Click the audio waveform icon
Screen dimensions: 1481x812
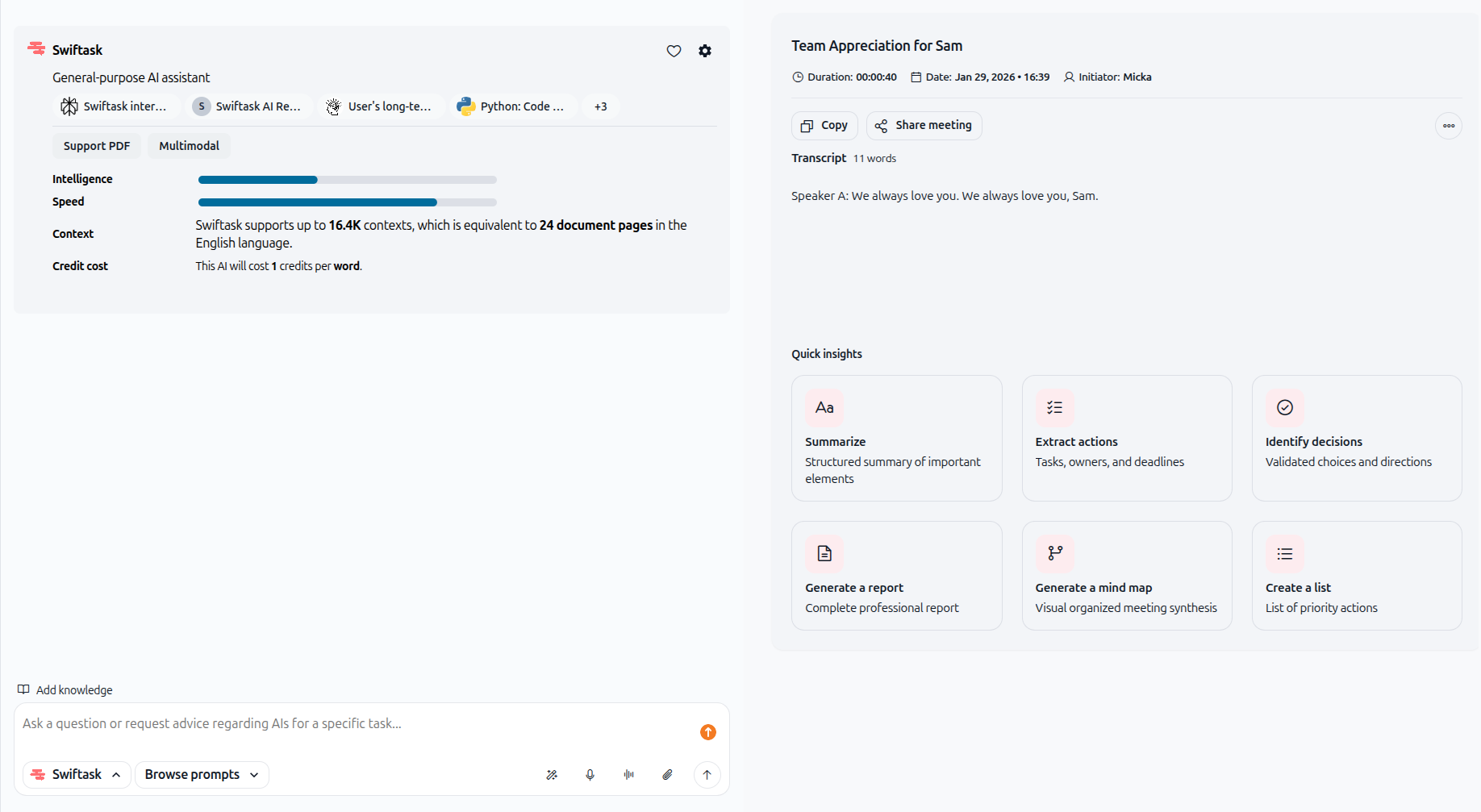point(629,775)
